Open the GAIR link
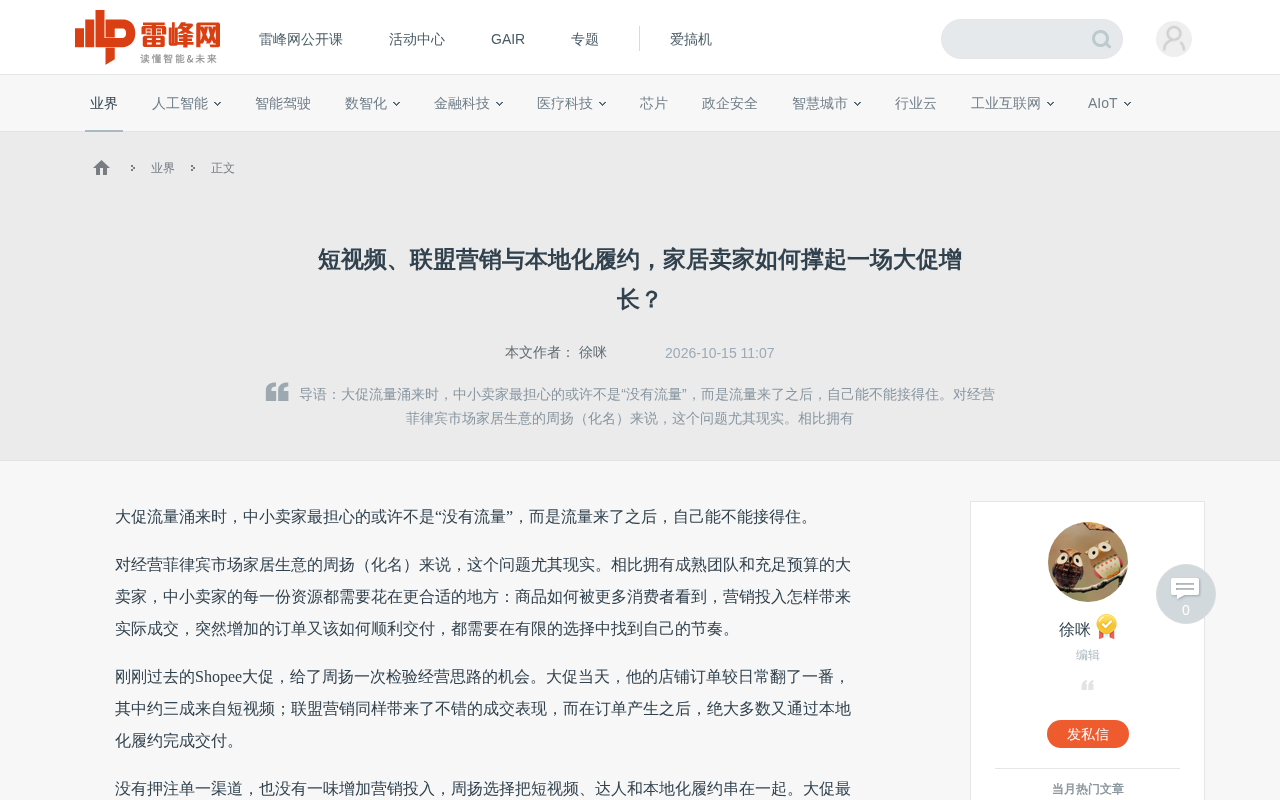The height and width of the screenshot is (800, 1280). (508, 39)
